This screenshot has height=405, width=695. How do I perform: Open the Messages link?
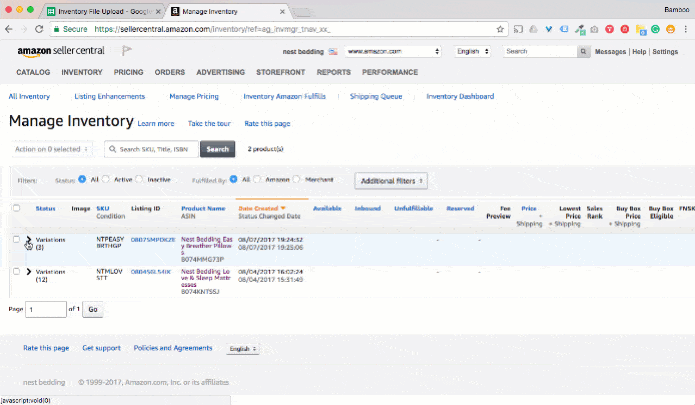pyautogui.click(x=610, y=52)
